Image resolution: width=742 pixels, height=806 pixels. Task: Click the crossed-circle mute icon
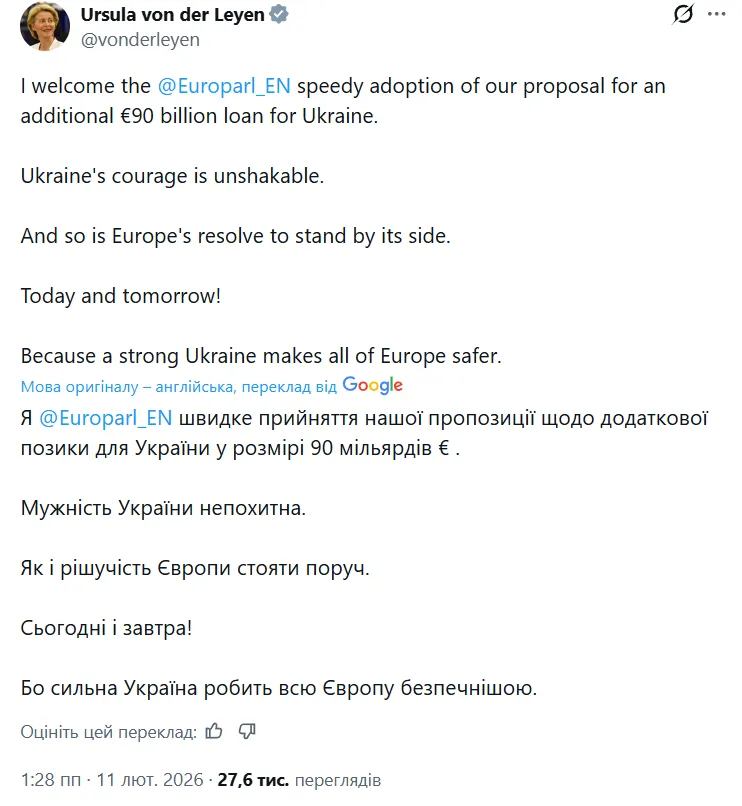click(x=682, y=14)
